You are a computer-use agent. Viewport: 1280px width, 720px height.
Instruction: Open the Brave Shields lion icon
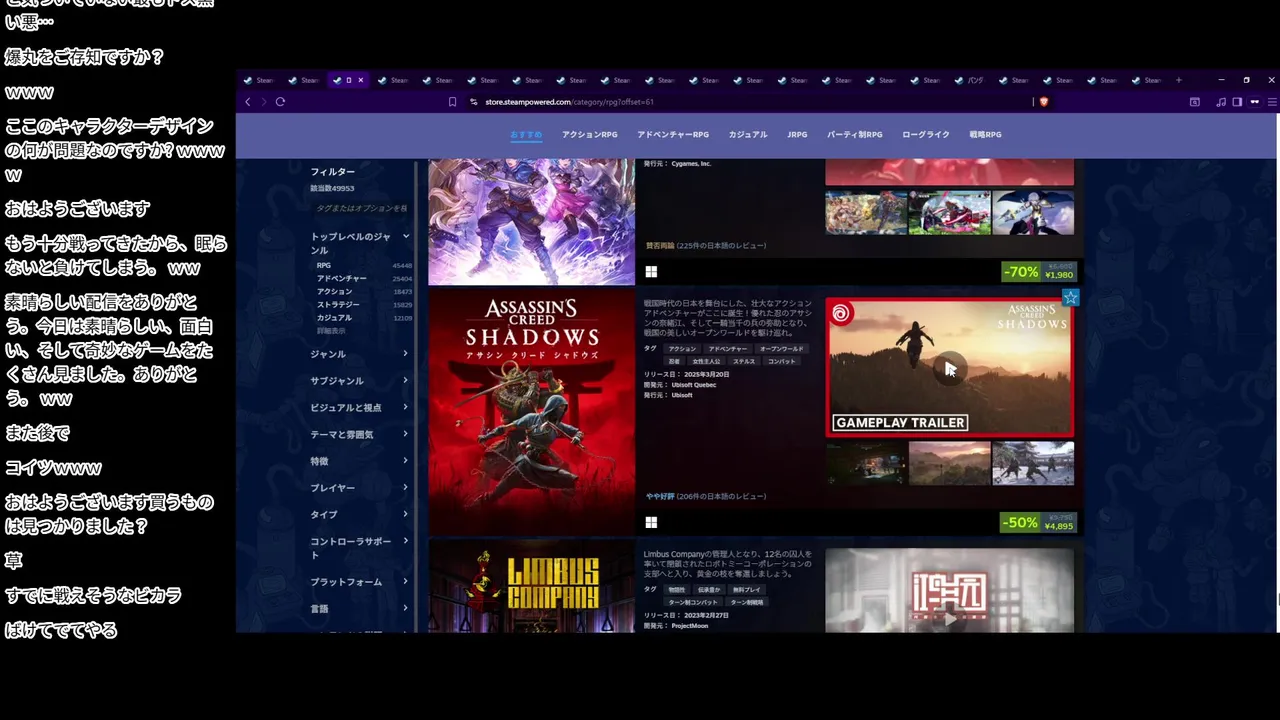coord(1044,101)
